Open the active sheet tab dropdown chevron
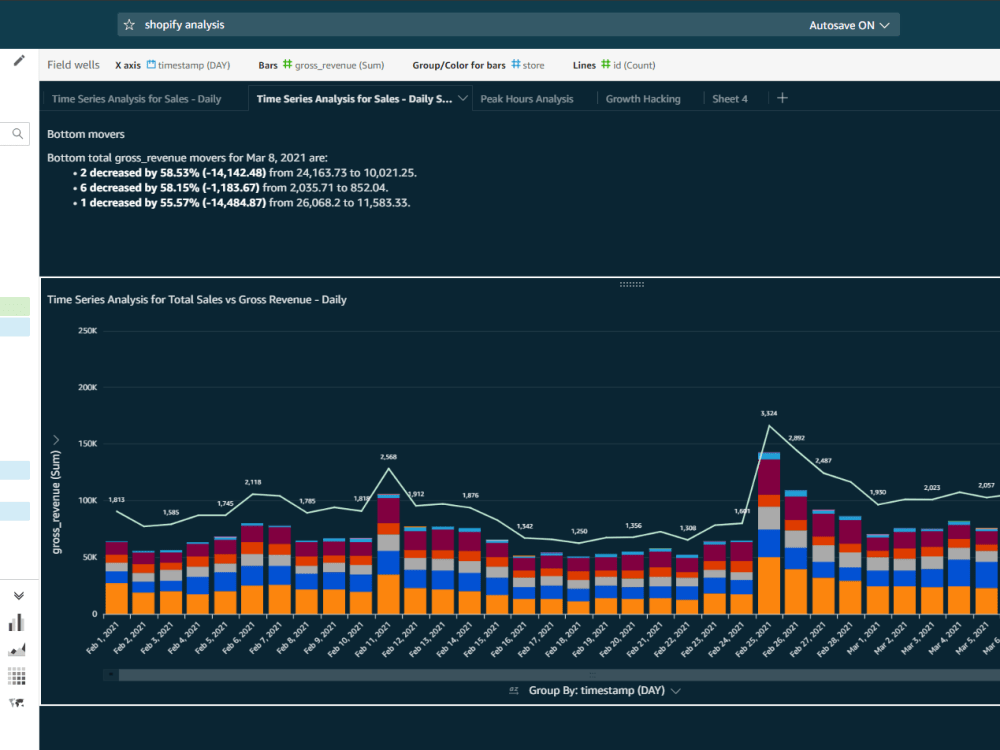 (464, 97)
